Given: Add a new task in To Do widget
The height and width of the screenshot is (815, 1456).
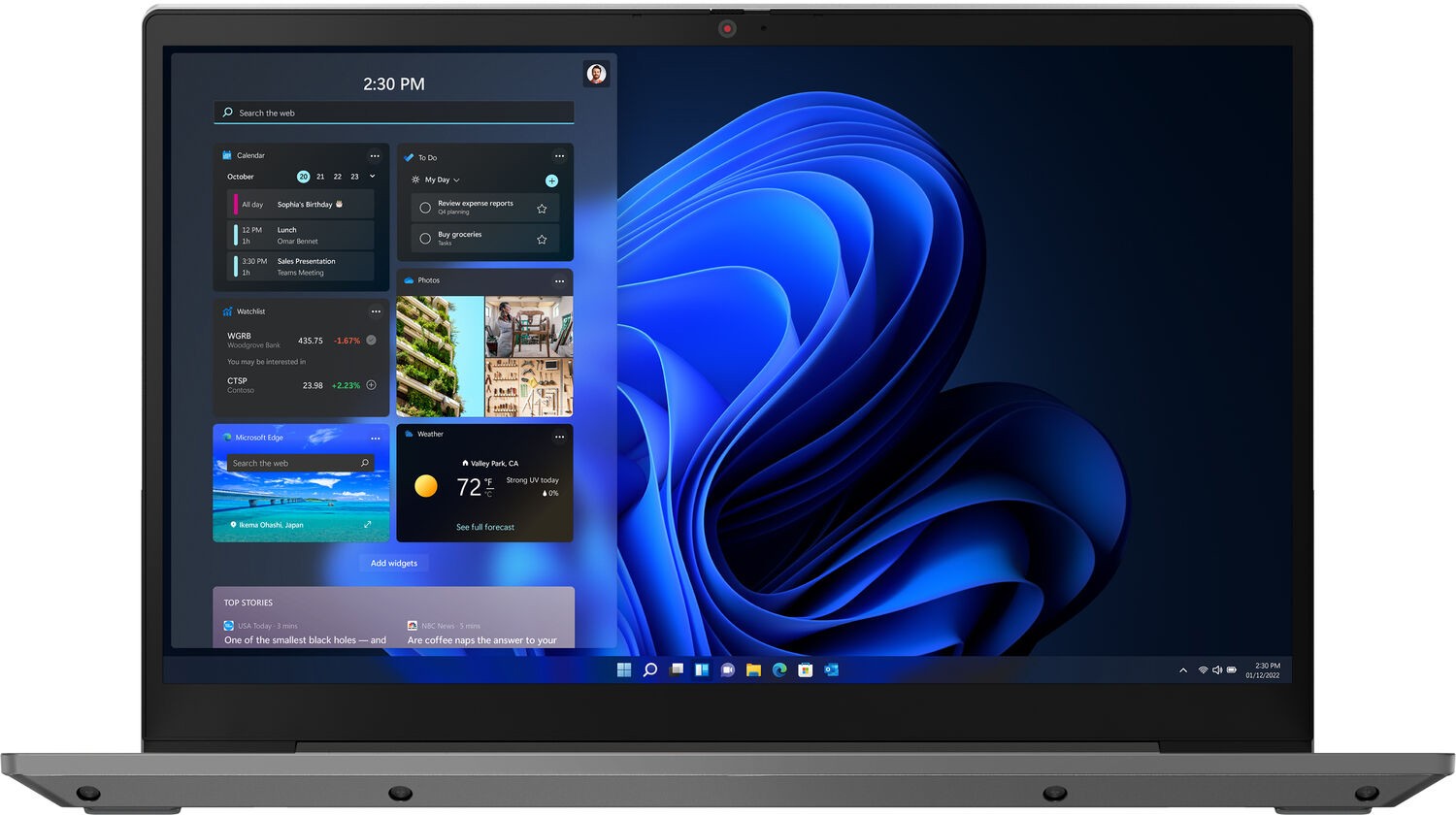Looking at the screenshot, I should click(x=551, y=180).
